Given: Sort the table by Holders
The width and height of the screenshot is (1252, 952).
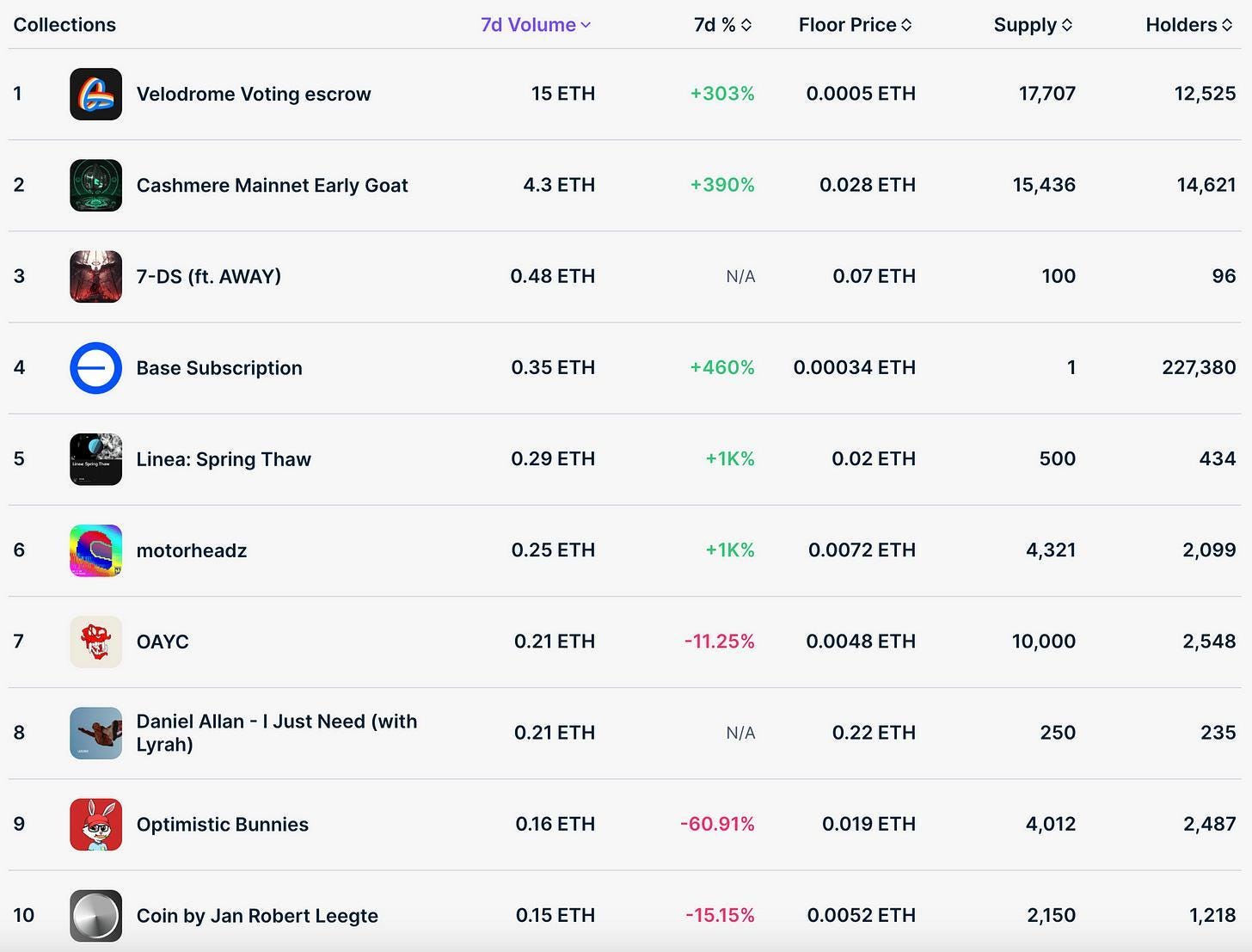Looking at the screenshot, I should (x=1189, y=25).
